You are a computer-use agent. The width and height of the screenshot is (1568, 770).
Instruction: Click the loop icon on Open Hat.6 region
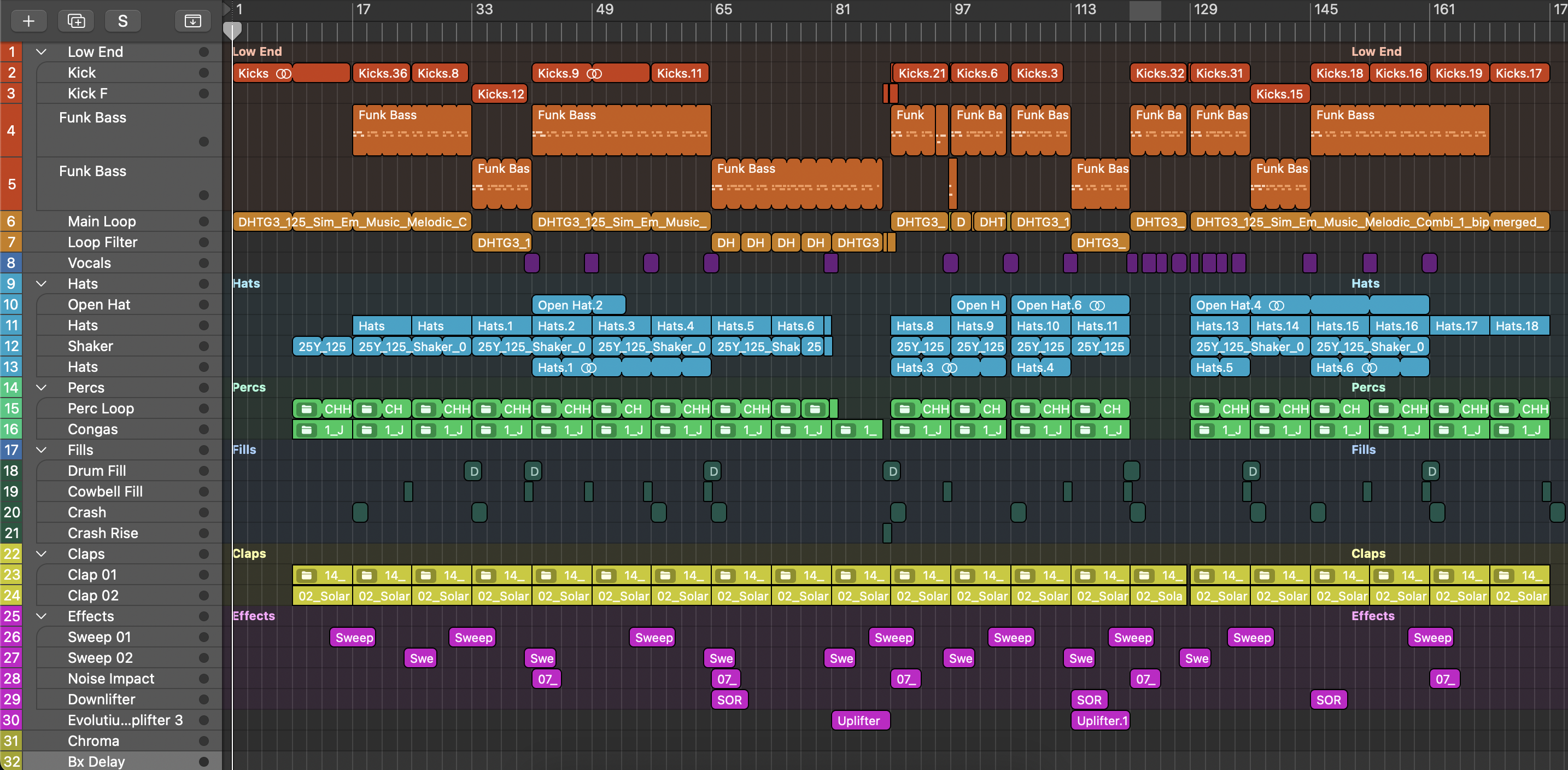pyautogui.click(x=1096, y=306)
